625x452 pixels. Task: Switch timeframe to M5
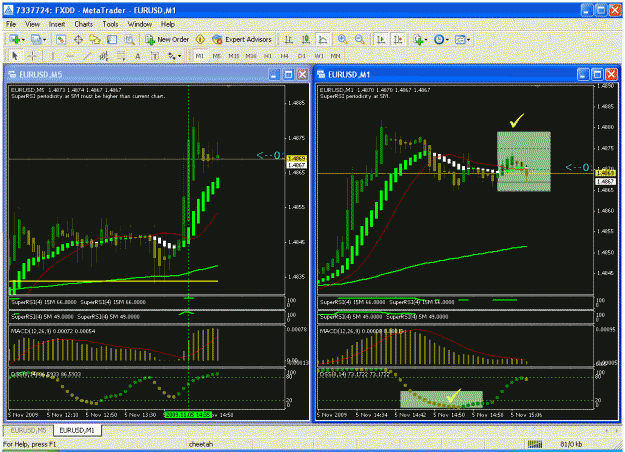pyautogui.click(x=216, y=56)
